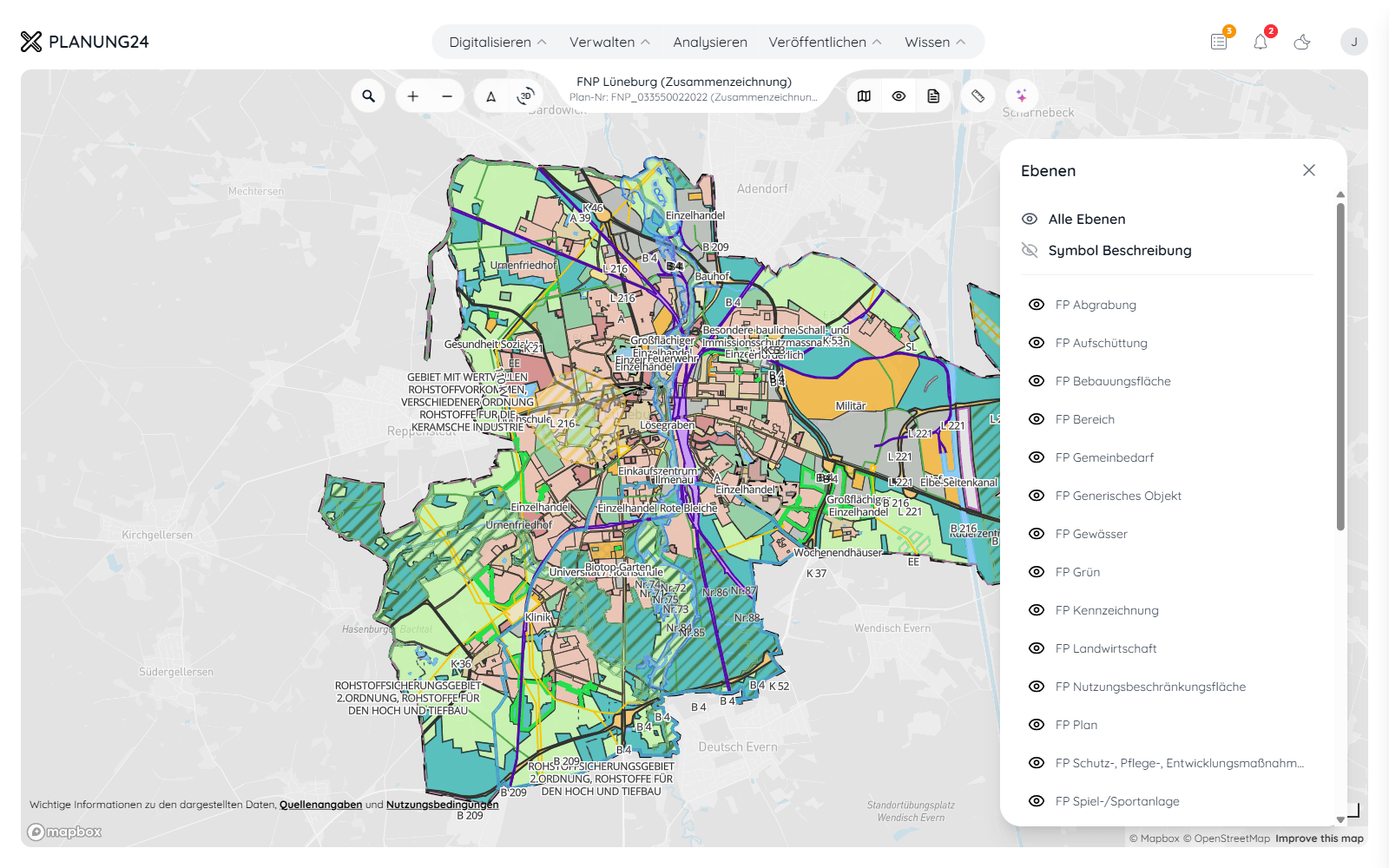Reset map orientation with the north arrow
Viewport: 1389px width, 868px height.
click(x=491, y=96)
